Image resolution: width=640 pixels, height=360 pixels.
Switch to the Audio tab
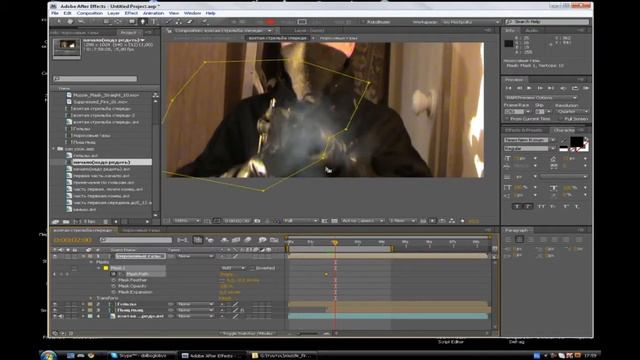531,31
